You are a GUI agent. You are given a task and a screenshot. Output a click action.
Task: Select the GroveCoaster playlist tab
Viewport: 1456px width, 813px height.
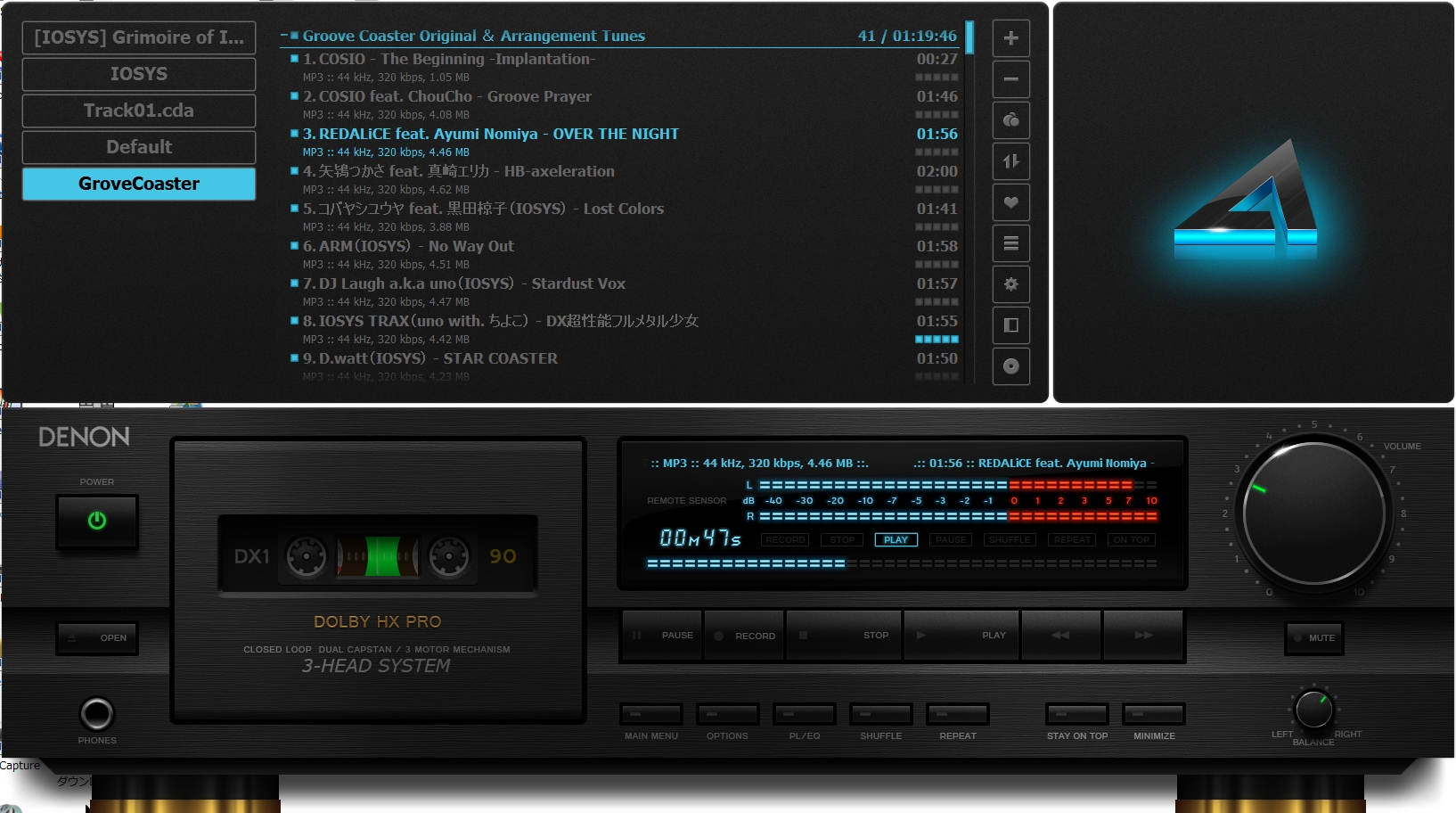(139, 184)
